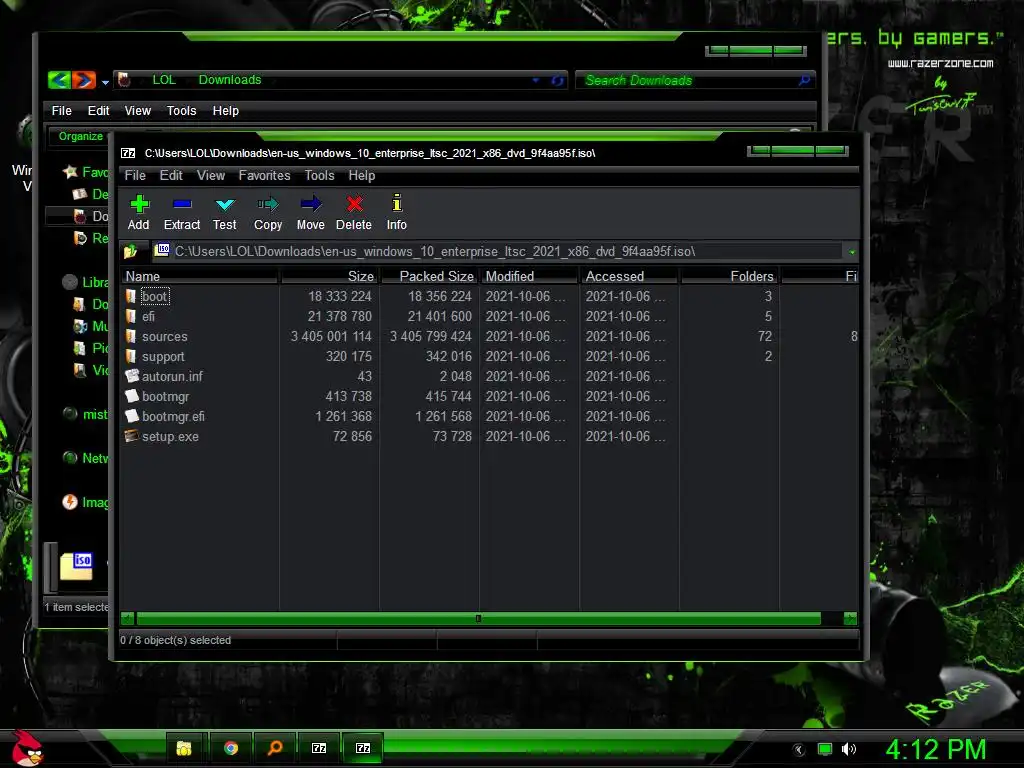Screen dimensions: 1024x768
Task: Click the LOL breadcrumb in Explorer
Action: click(164, 80)
